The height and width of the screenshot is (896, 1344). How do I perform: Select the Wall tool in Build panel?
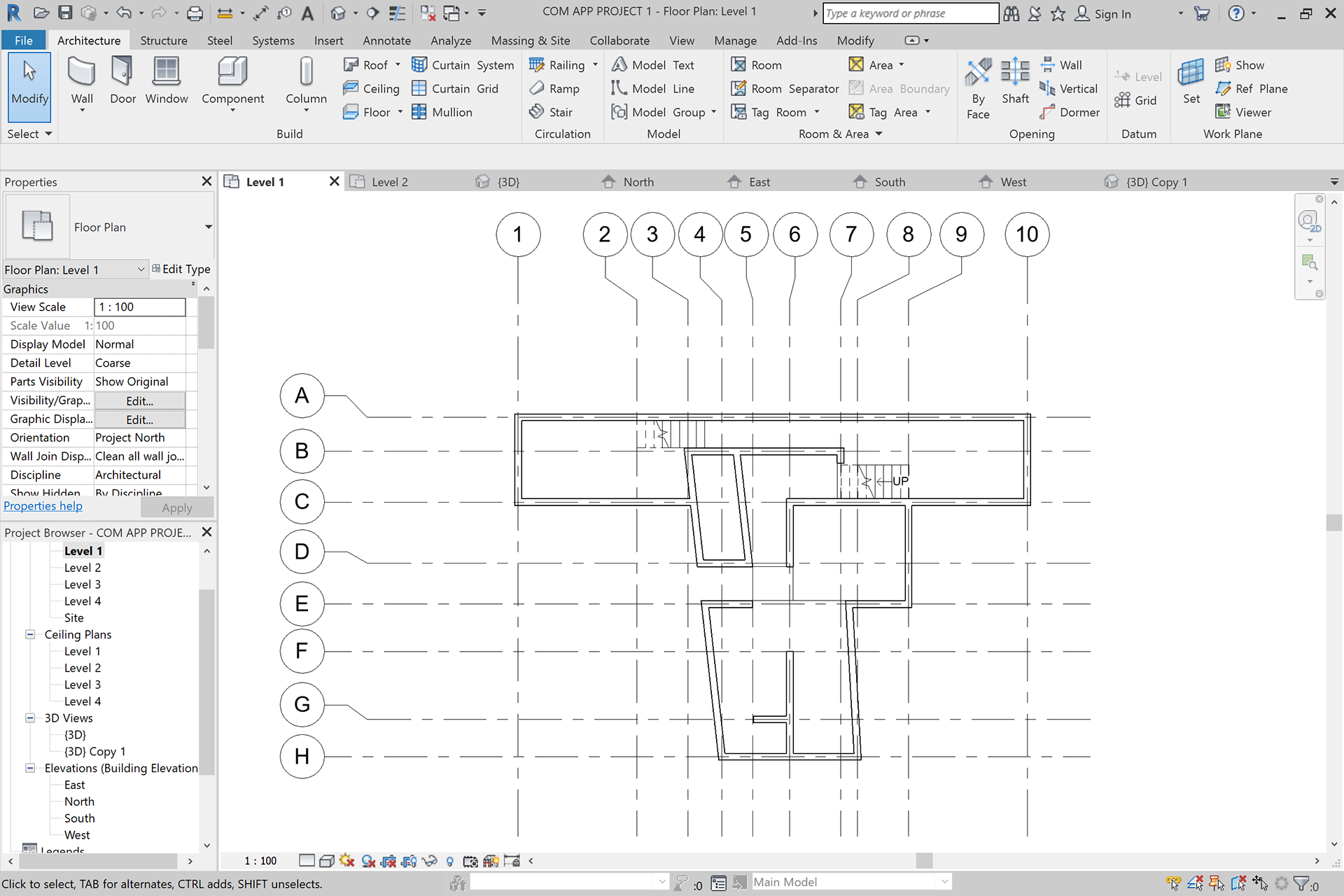[x=82, y=81]
